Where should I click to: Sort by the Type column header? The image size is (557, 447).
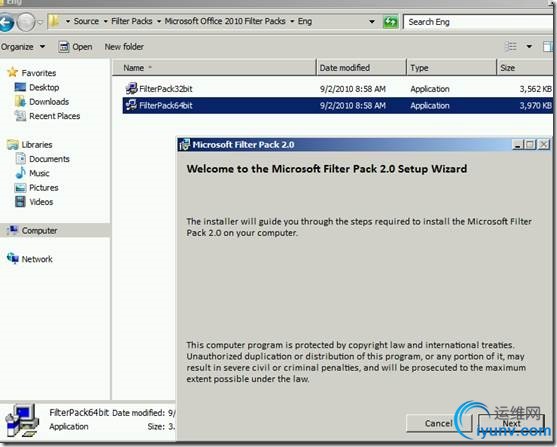451,68
